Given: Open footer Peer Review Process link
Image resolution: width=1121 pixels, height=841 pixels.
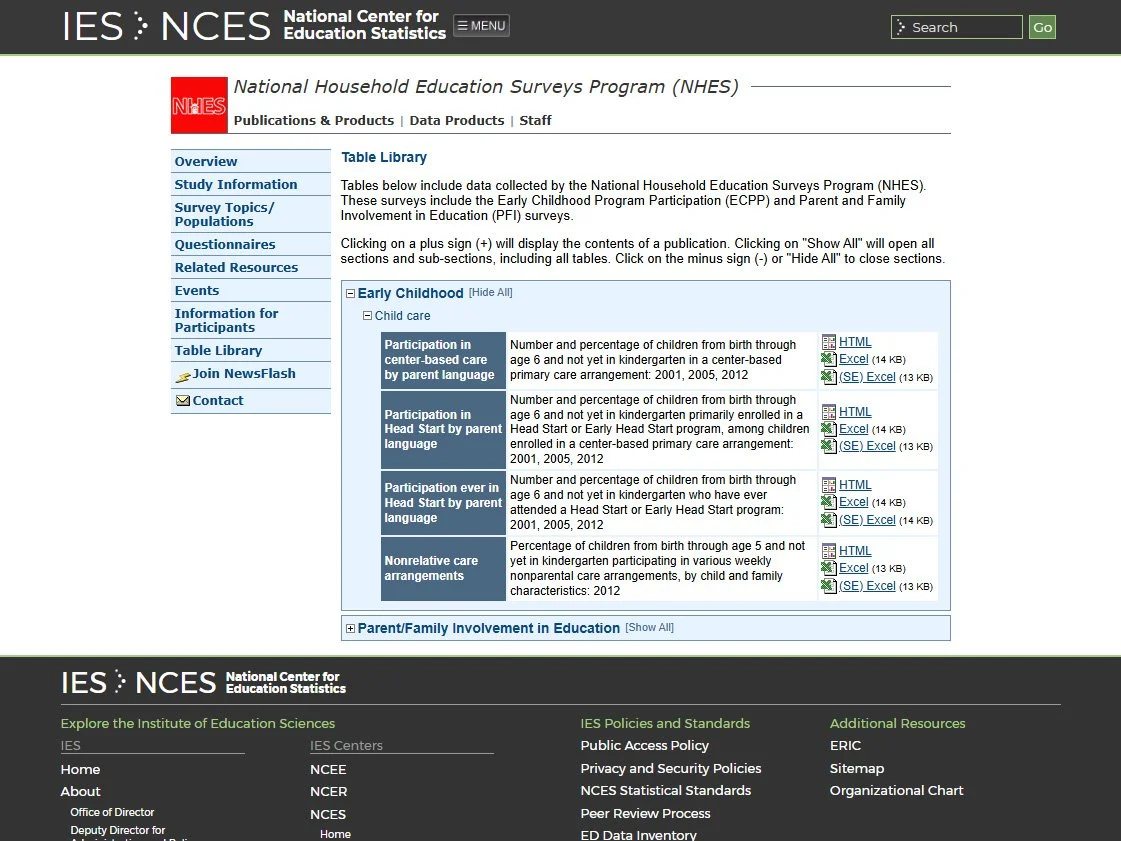Looking at the screenshot, I should click(646, 813).
